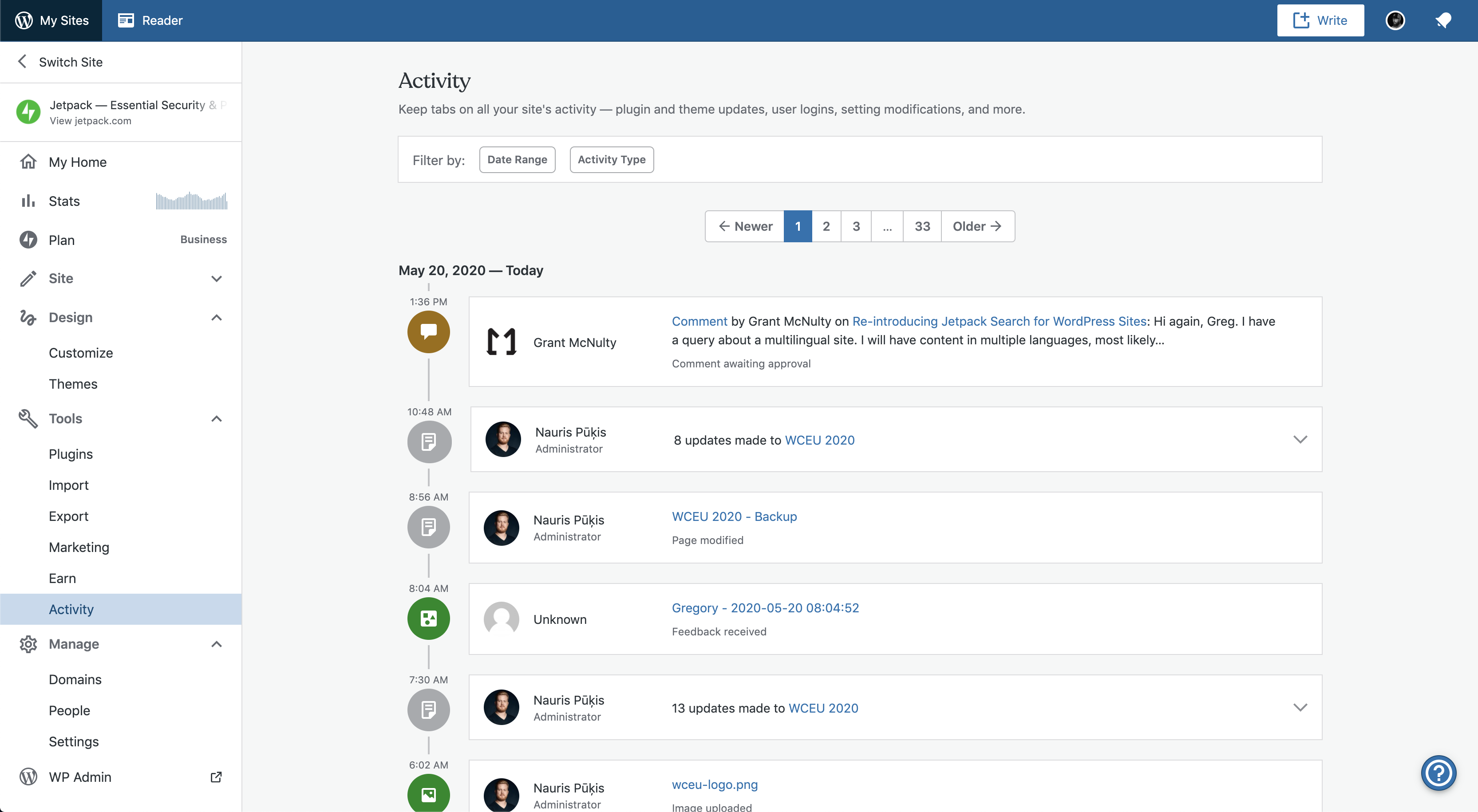Click the Design panel icon in sidebar

click(x=27, y=317)
